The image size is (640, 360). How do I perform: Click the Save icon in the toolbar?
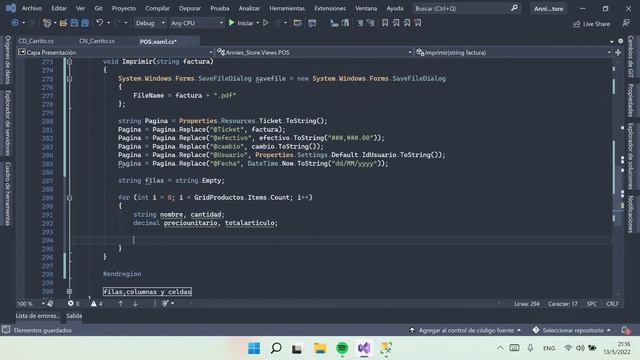[74, 23]
